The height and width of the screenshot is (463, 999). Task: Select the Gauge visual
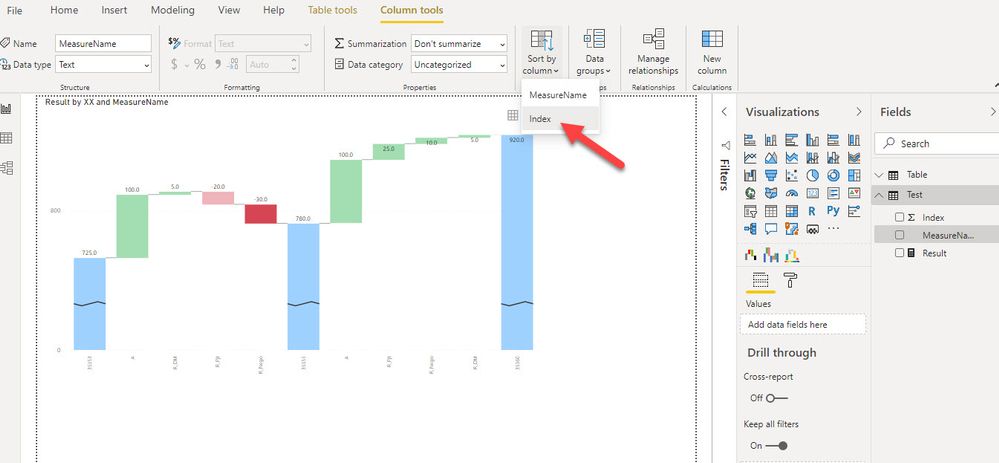click(792, 193)
